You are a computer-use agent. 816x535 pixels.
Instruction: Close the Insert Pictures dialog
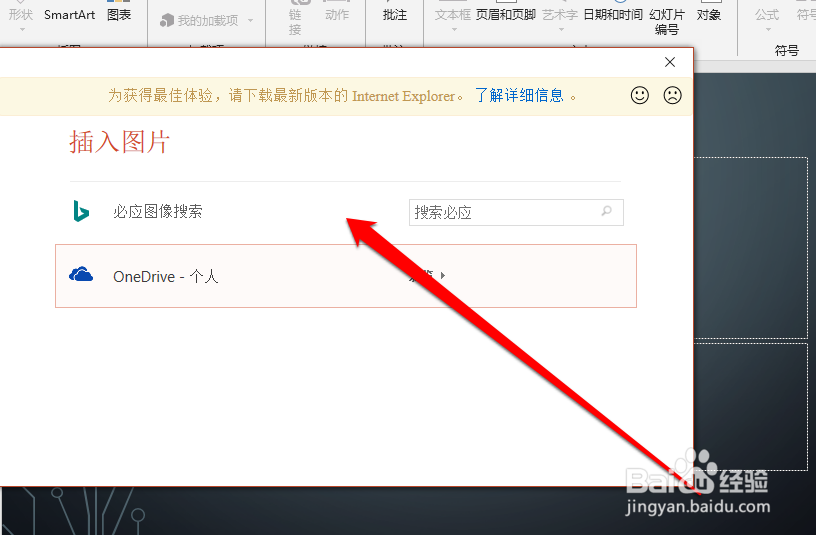coord(670,62)
